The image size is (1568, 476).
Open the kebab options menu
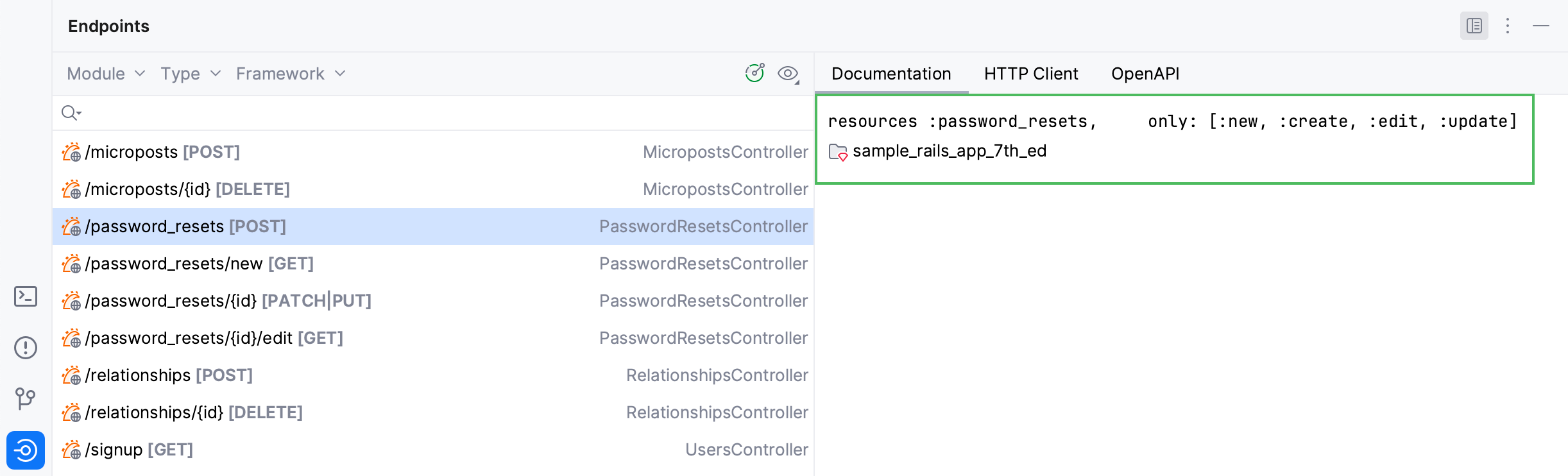1508,26
